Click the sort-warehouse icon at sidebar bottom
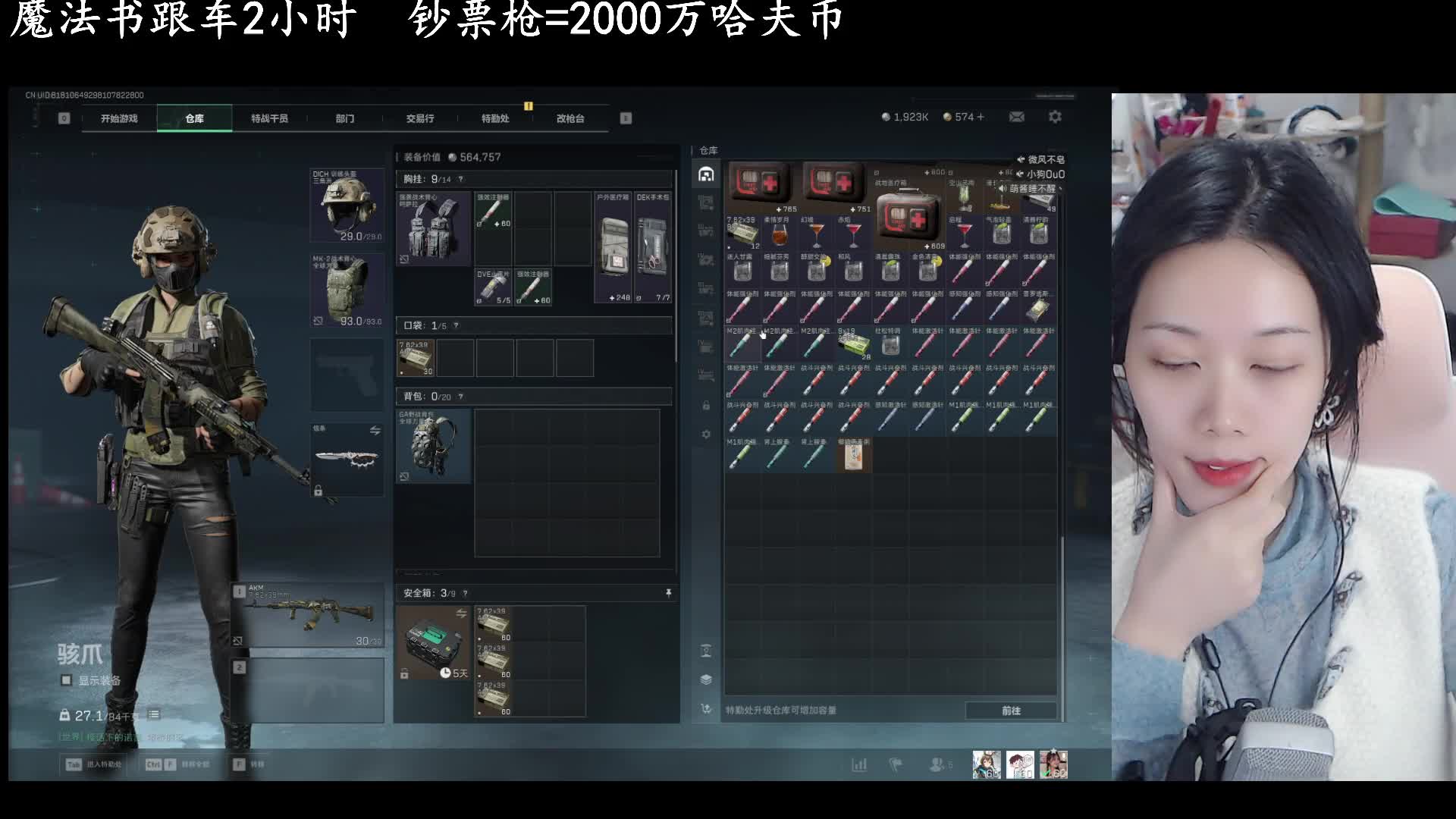Viewport: 1456px width, 819px height. pos(706,709)
